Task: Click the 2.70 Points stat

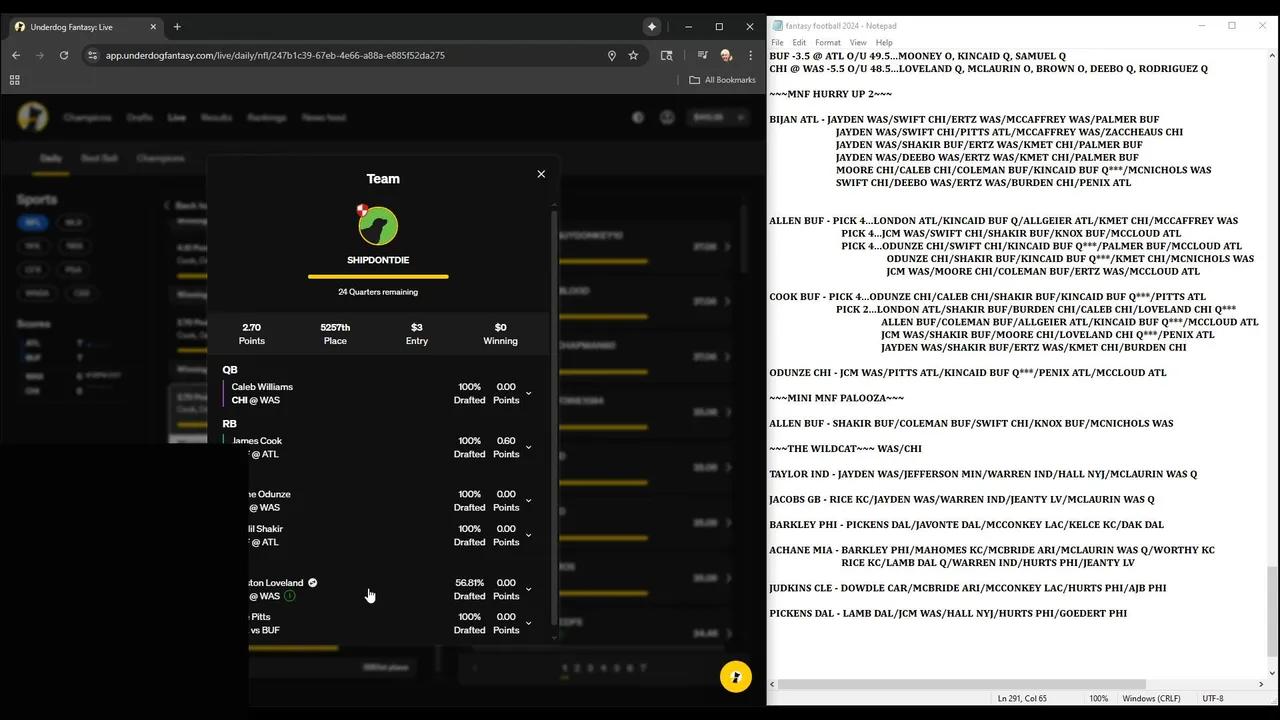Action: tap(252, 334)
